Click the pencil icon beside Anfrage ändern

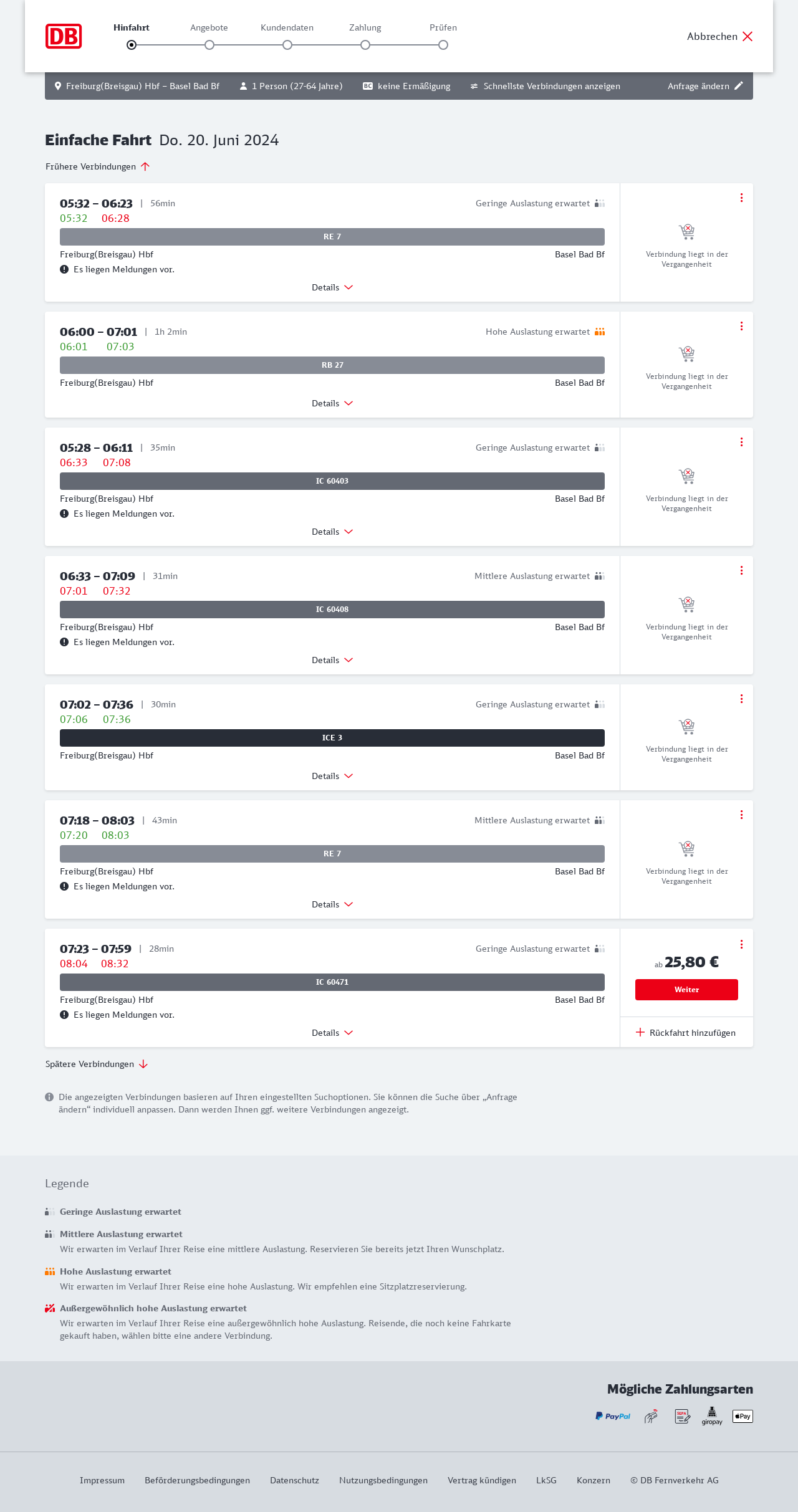point(739,86)
